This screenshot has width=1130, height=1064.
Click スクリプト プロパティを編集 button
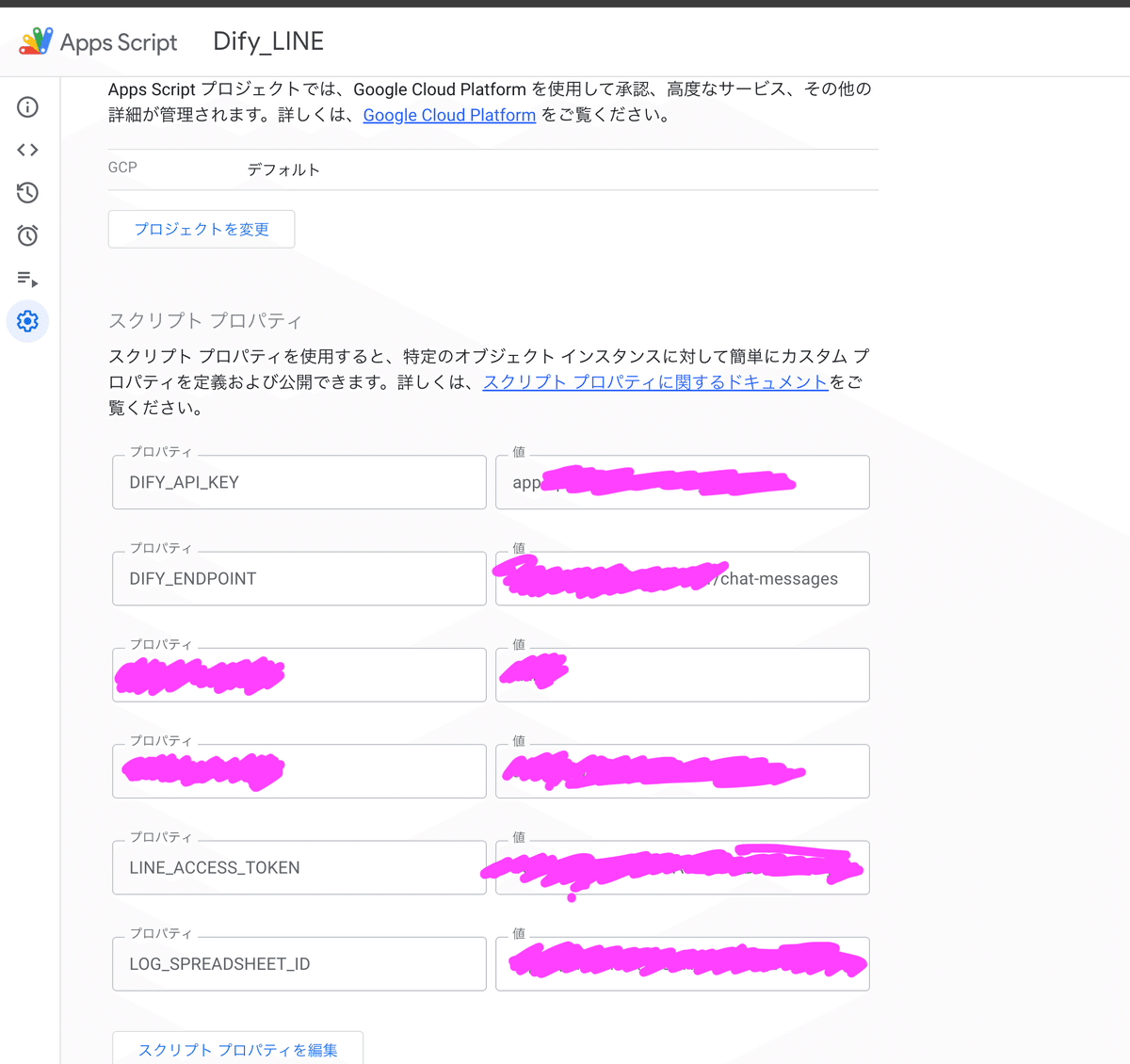[237, 1049]
